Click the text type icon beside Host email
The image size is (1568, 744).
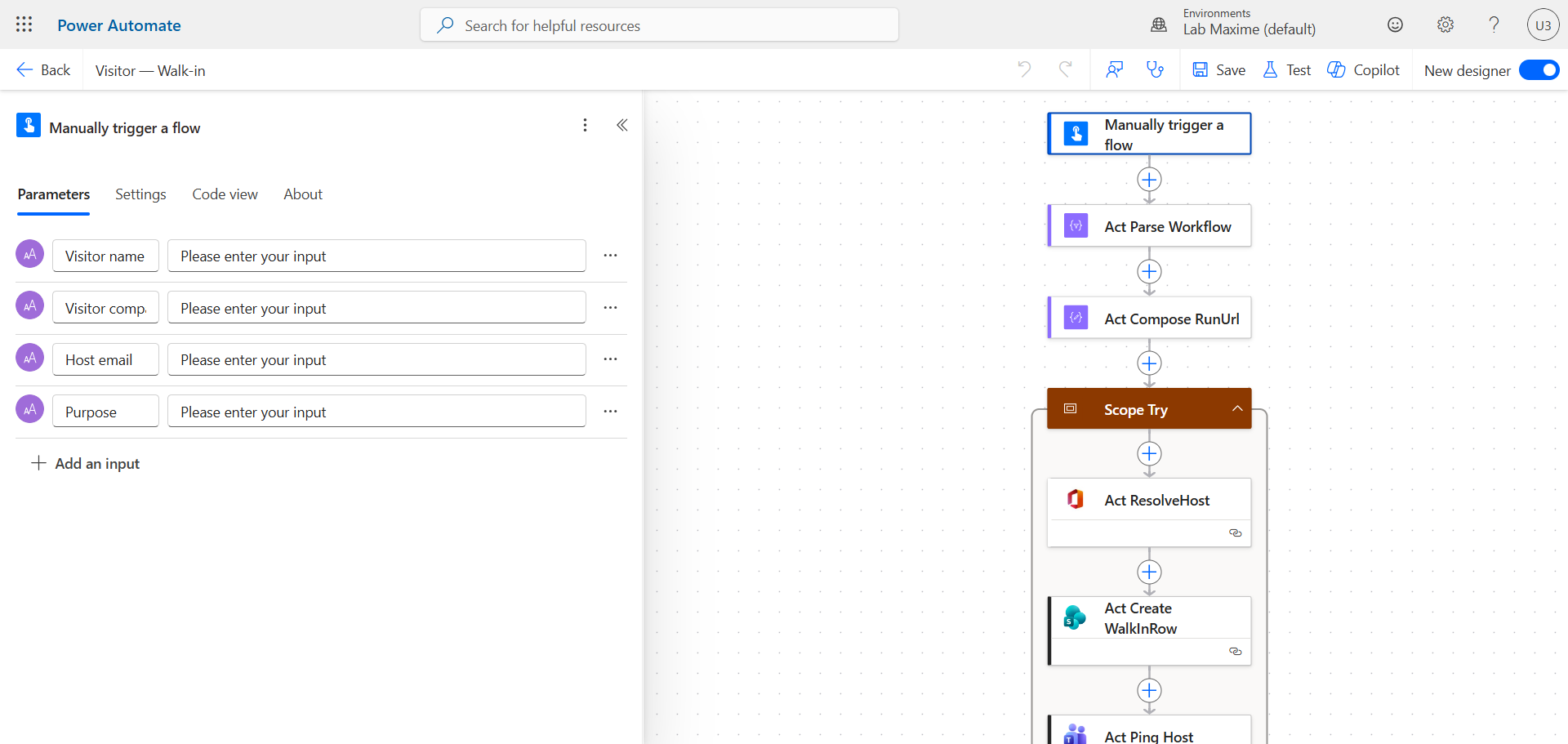[x=30, y=358]
